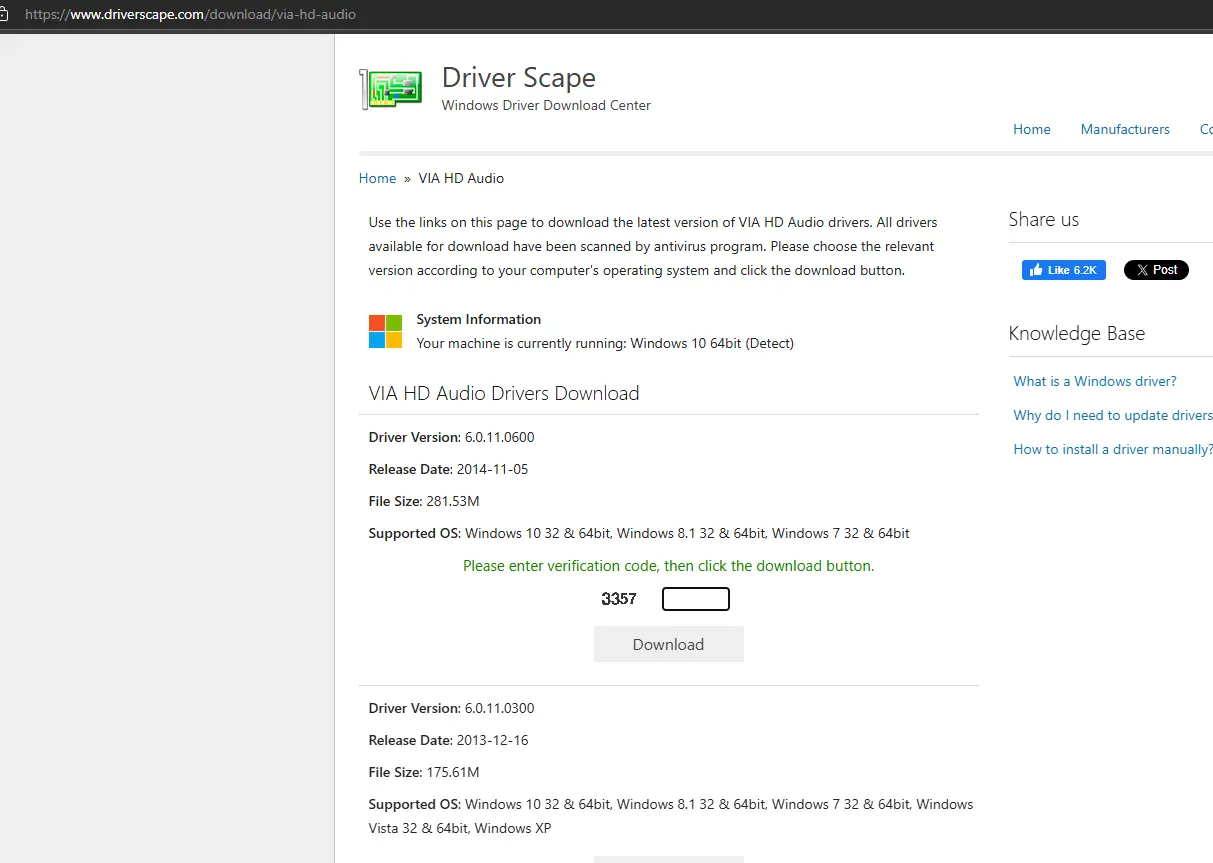Image resolution: width=1213 pixels, height=863 pixels.
Task: Click 'Release Date: 2013-12-16' text
Action: tap(448, 740)
